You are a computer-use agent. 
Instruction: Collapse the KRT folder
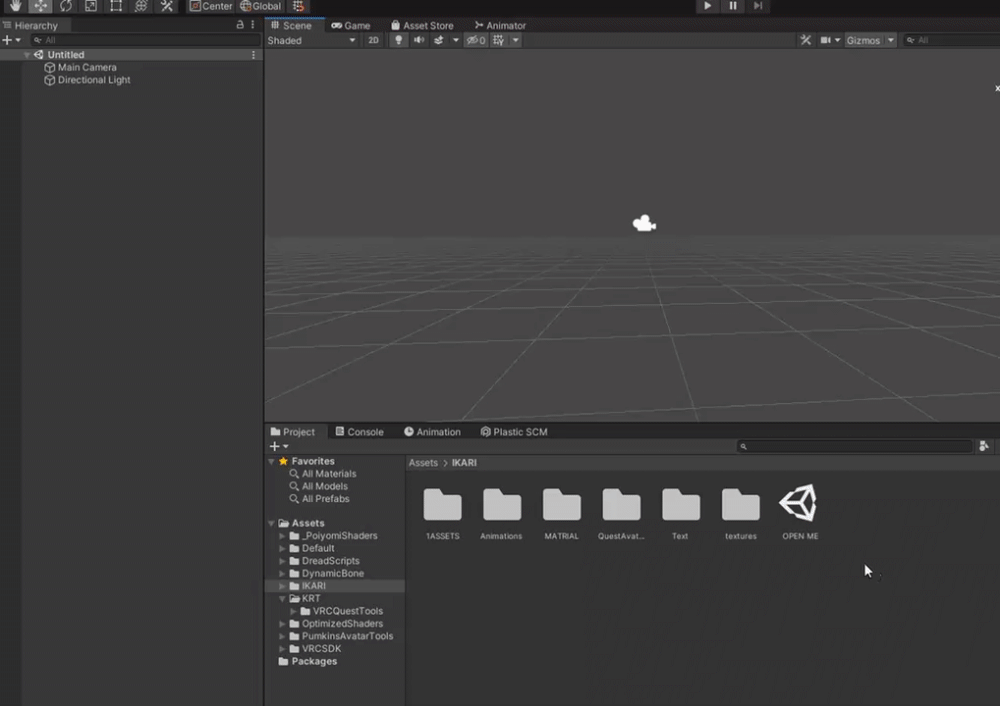[x=283, y=598]
